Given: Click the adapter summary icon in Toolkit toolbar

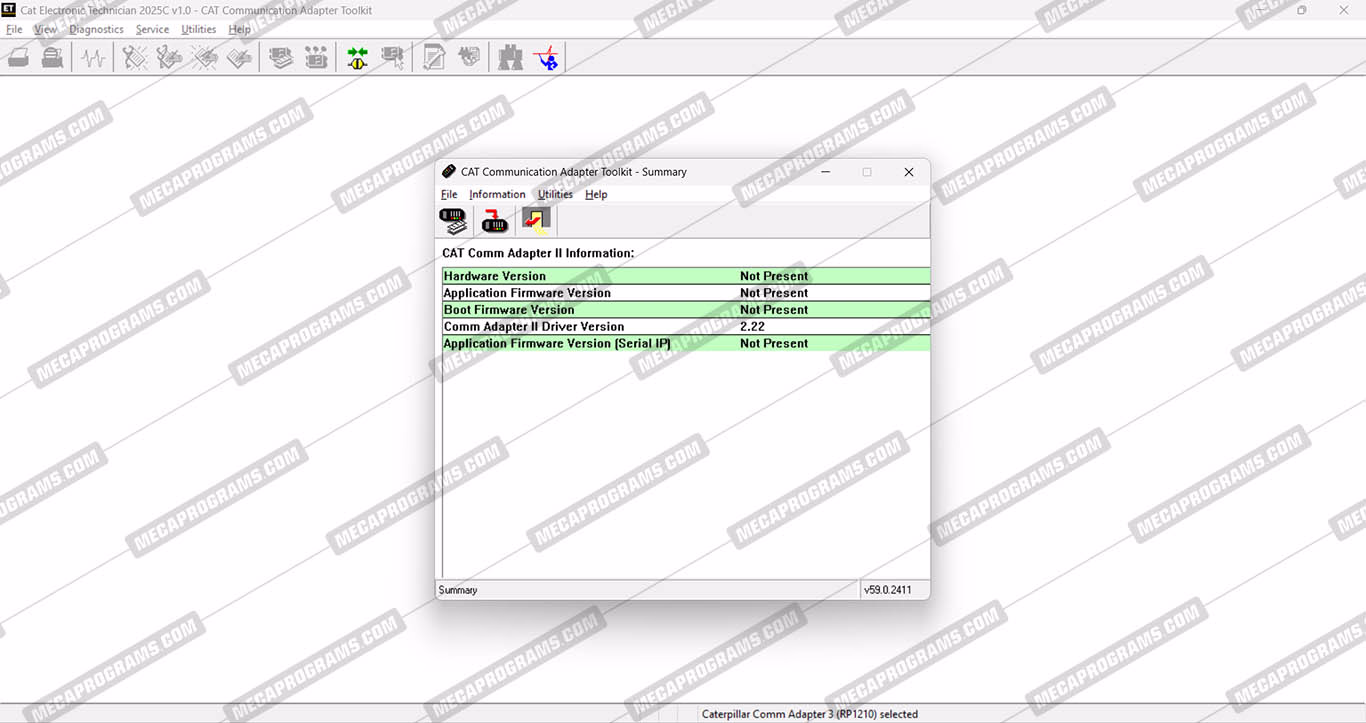Looking at the screenshot, I should [x=453, y=220].
